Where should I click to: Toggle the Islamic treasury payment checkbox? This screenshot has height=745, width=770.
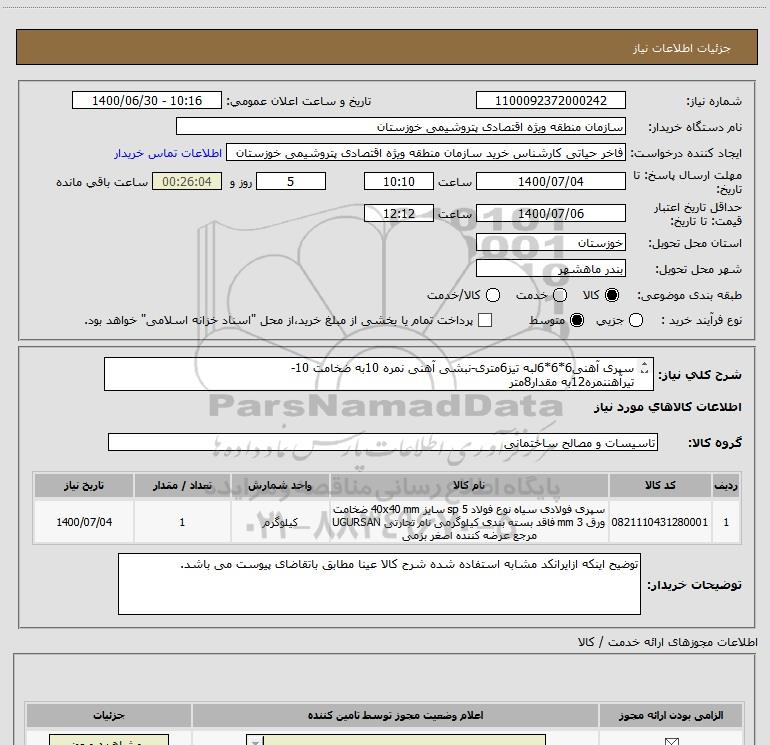pyautogui.click(x=485, y=320)
